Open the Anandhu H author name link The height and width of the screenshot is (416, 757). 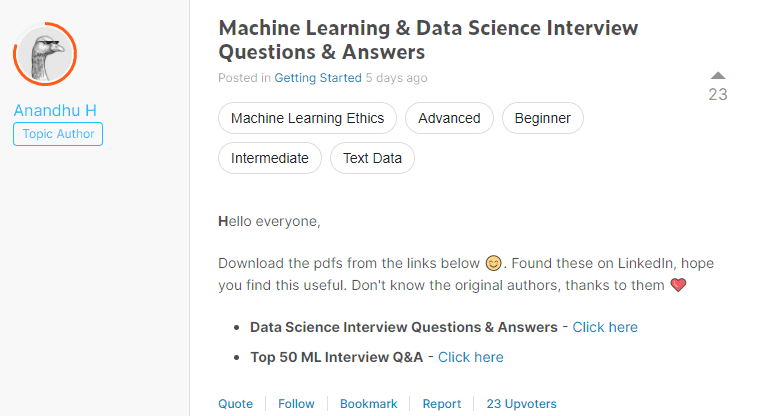[x=55, y=110]
